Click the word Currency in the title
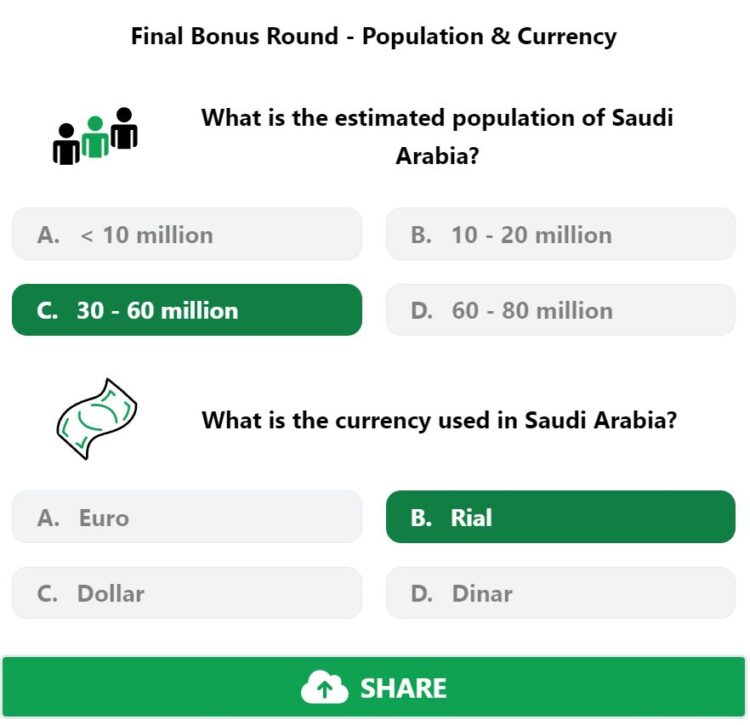This screenshot has width=750, height=725. pyautogui.click(x=567, y=37)
